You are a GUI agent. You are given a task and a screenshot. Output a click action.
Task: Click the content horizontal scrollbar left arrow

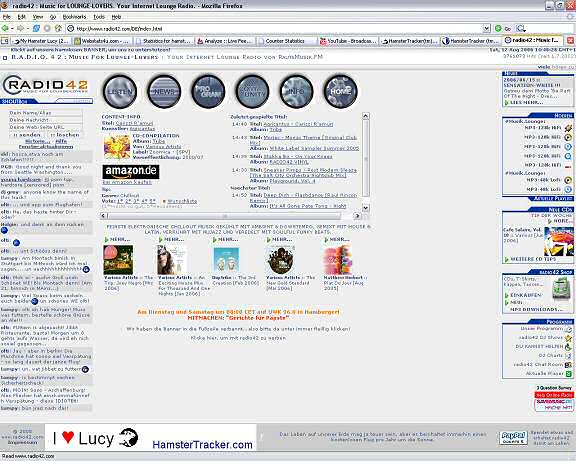tap(104, 216)
